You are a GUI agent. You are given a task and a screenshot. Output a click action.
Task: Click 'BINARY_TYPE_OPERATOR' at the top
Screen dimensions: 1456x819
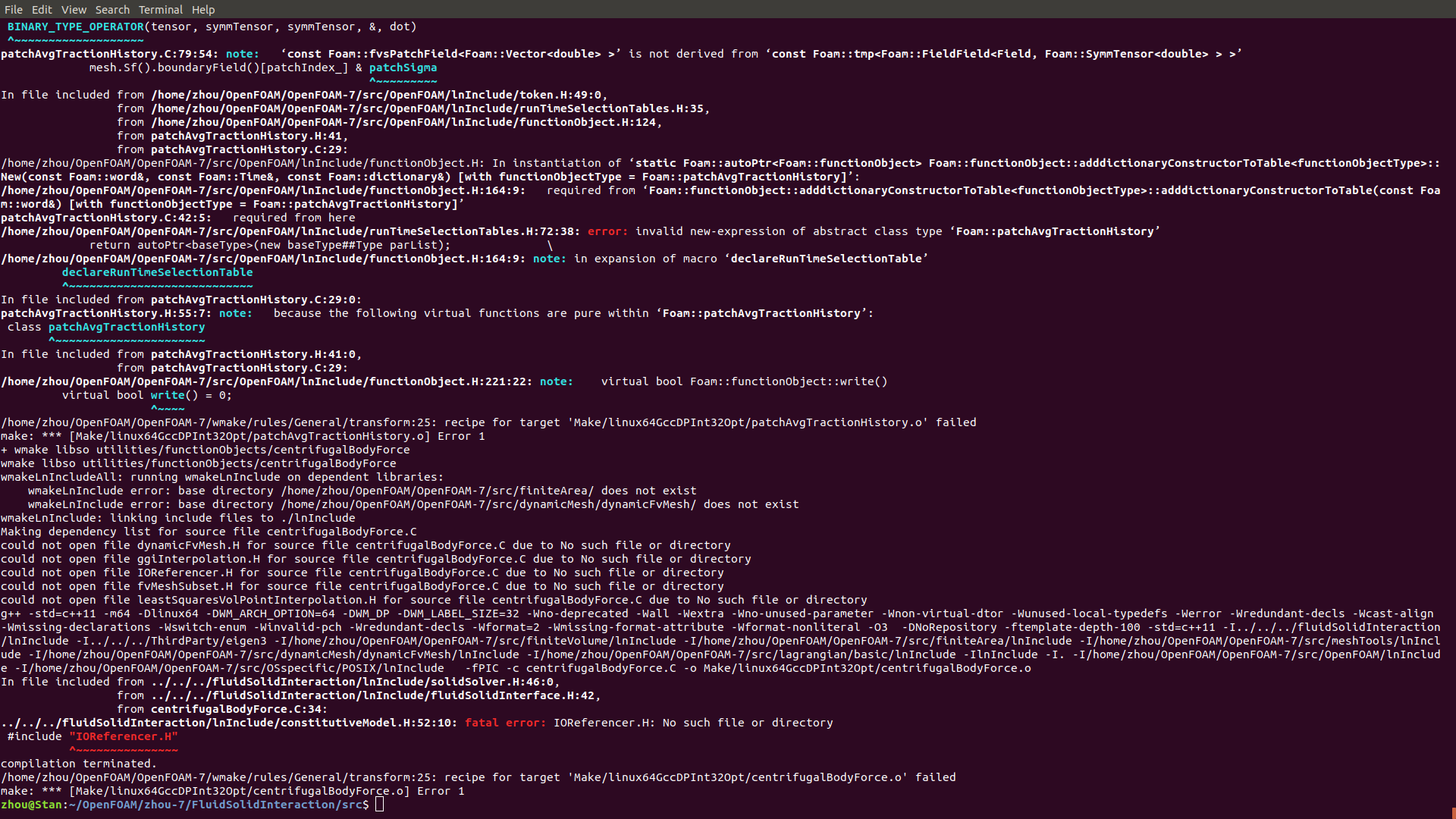tap(76, 27)
